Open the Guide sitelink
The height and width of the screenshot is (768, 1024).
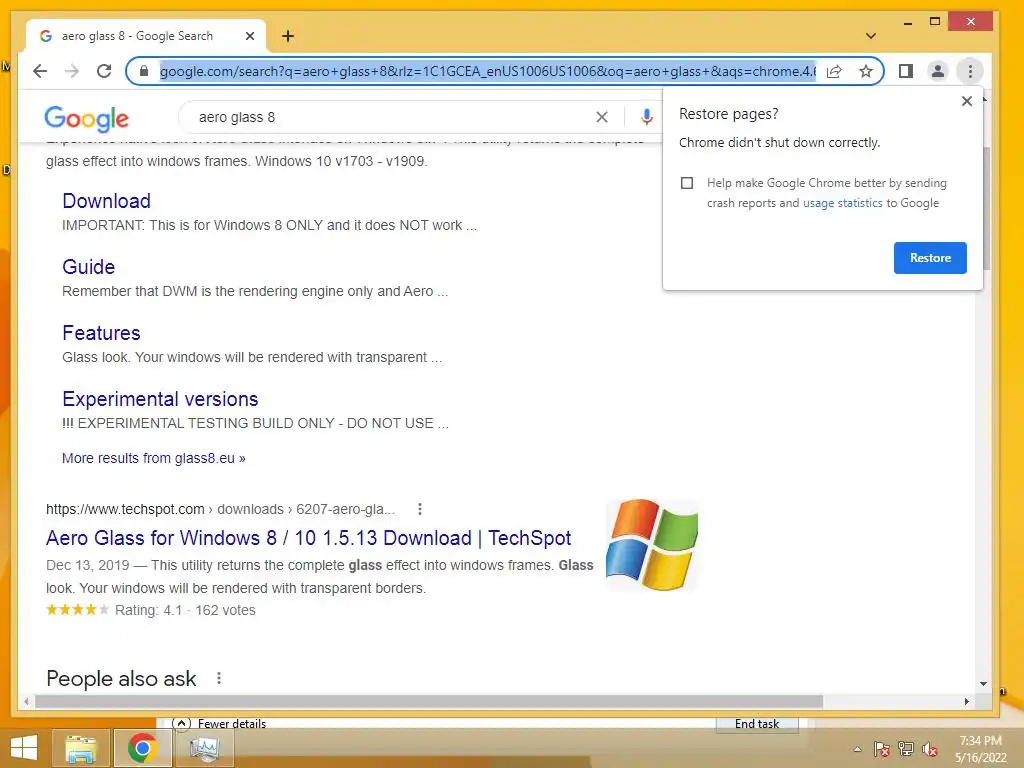pyautogui.click(x=89, y=266)
